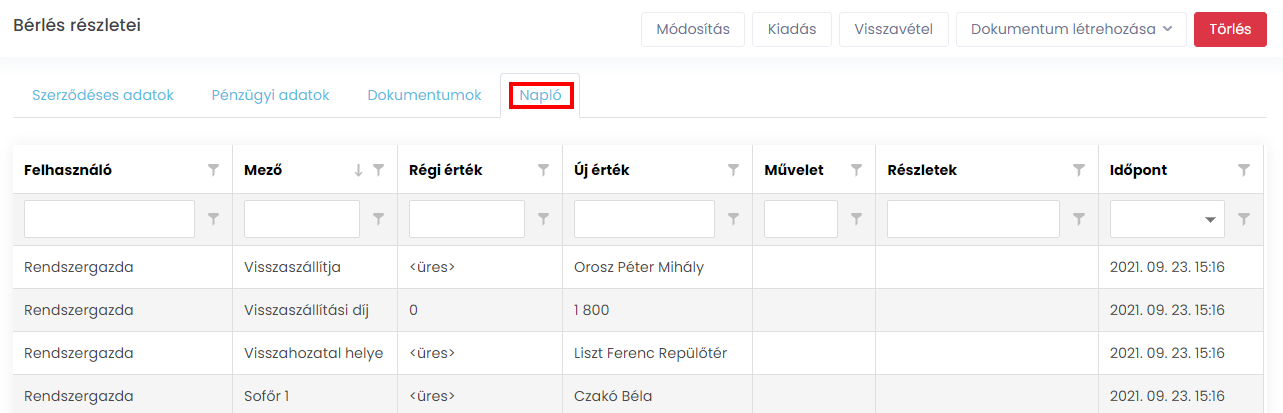Image resolution: width=1283 pixels, height=413 pixels.
Task: Click filter icon in Művelet column header
Action: point(857,170)
